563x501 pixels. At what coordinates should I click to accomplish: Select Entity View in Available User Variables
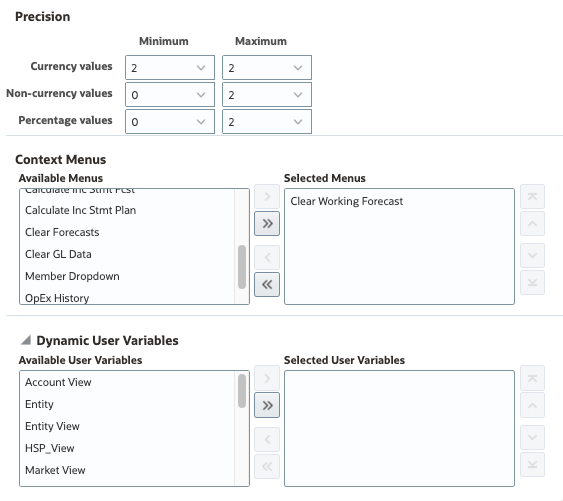click(x=52, y=426)
